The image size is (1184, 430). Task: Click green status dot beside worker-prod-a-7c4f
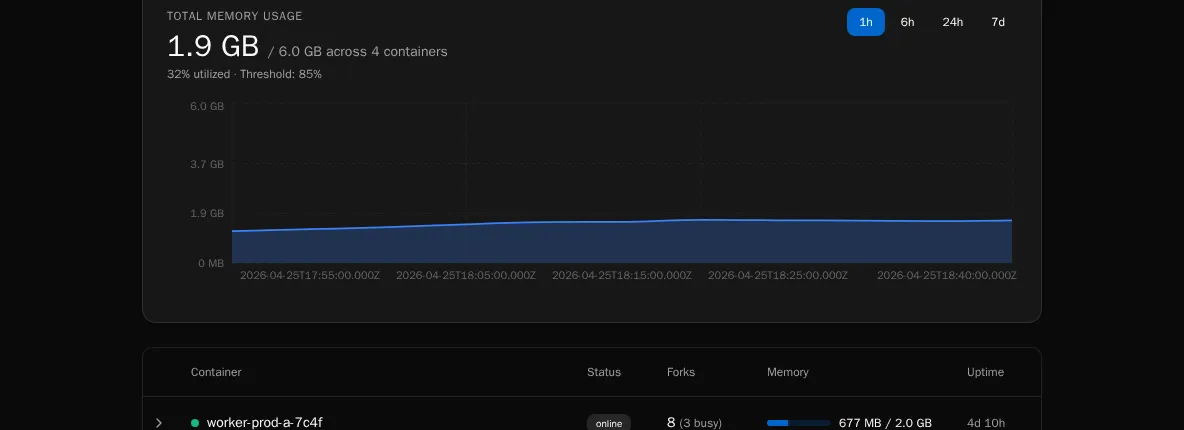tap(195, 423)
